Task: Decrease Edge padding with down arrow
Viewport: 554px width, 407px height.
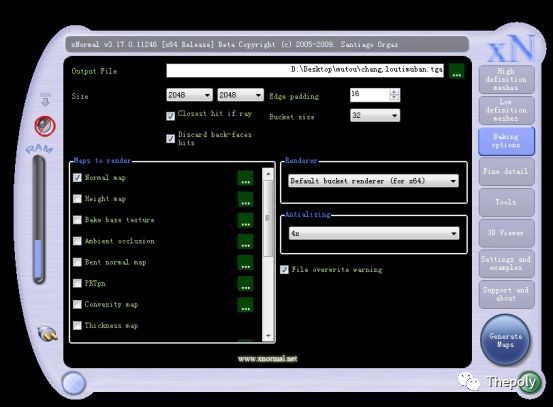Action: (394, 98)
